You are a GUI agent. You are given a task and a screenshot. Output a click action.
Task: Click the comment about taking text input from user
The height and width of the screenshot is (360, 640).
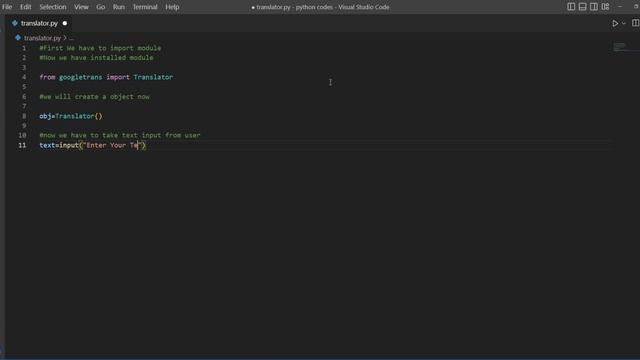coord(120,135)
